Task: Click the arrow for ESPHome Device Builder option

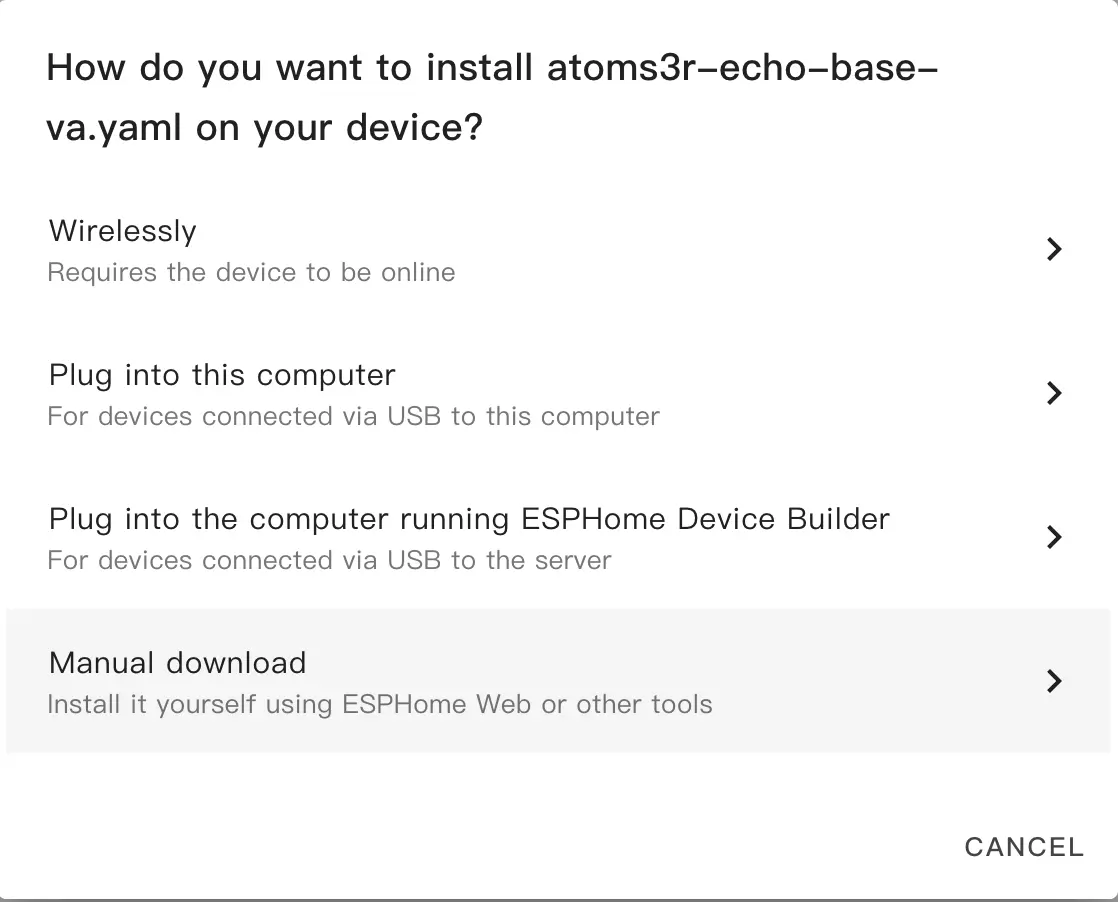Action: tap(1053, 537)
